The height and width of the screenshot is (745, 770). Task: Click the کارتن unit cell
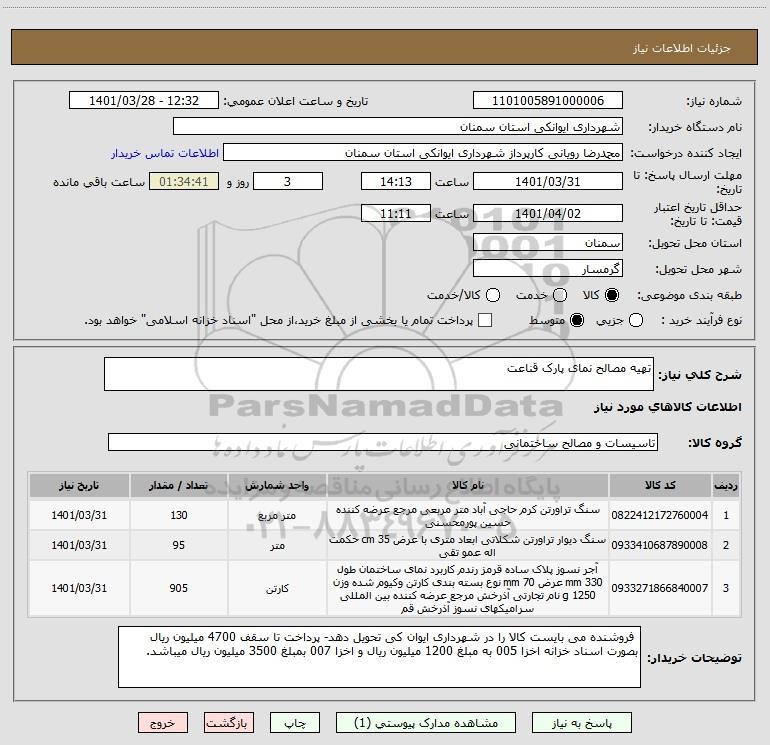277,588
